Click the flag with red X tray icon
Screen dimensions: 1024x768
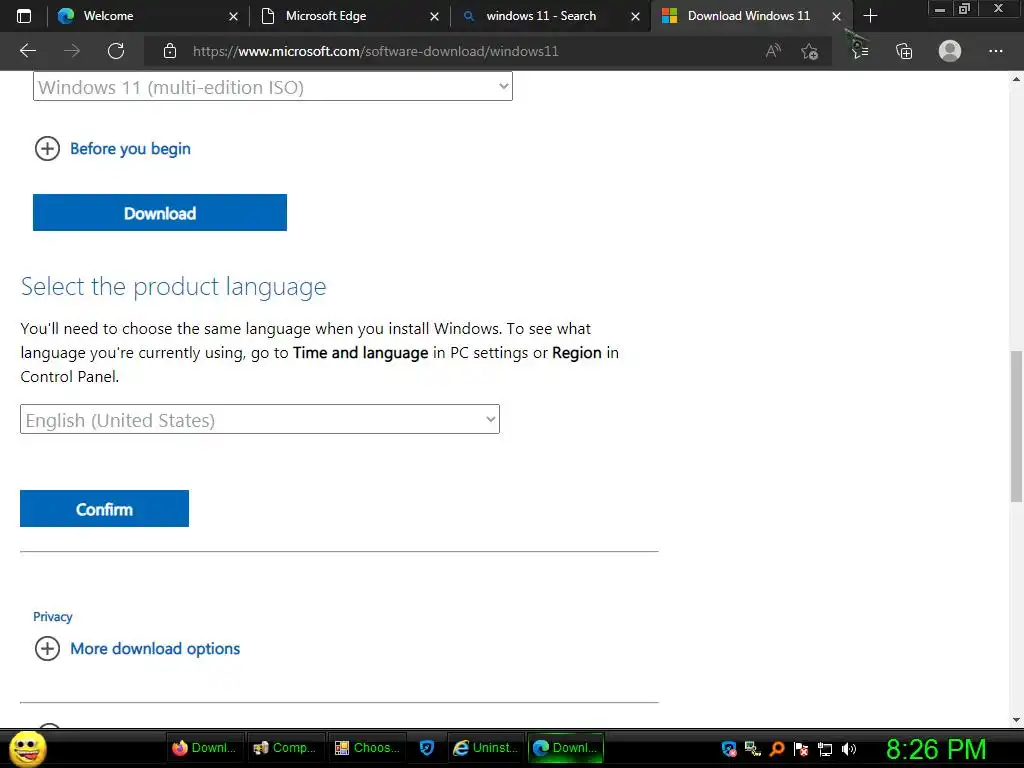[801, 749]
